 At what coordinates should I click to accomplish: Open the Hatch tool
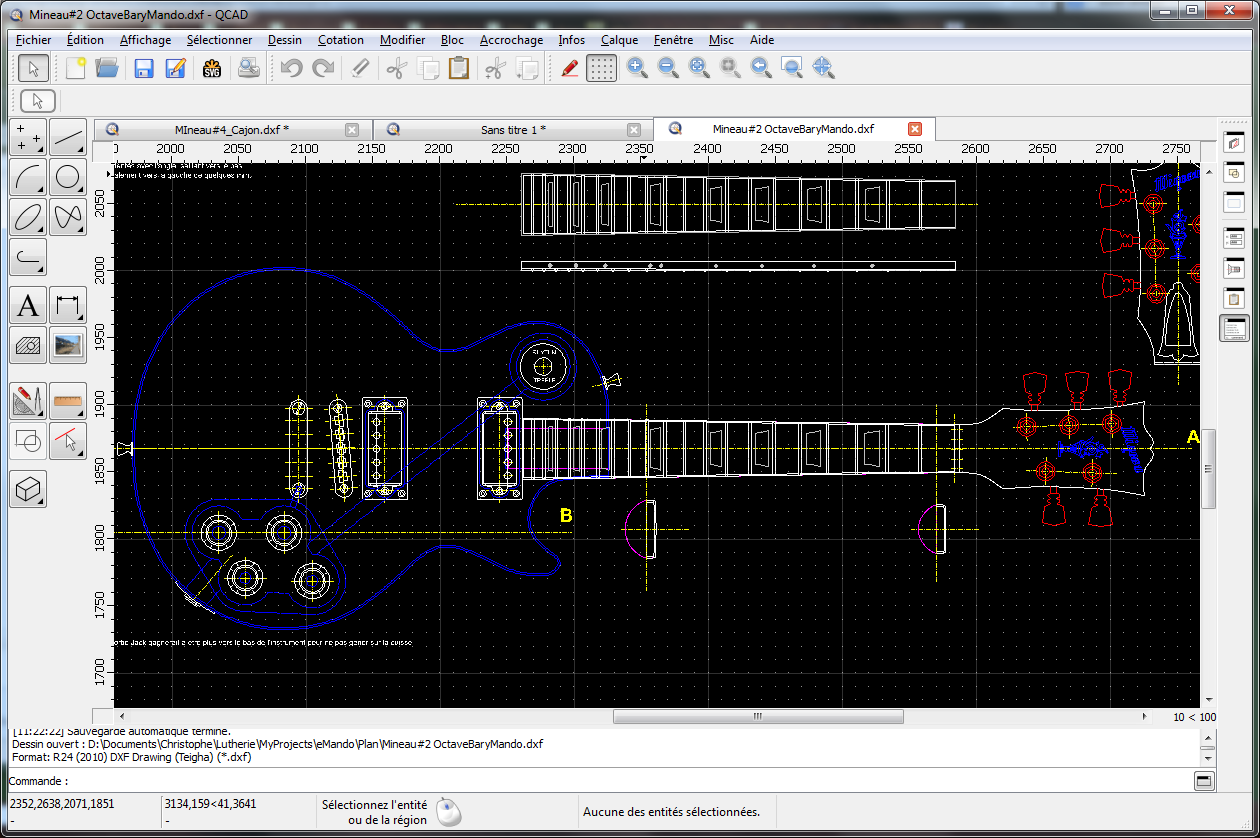(x=29, y=345)
